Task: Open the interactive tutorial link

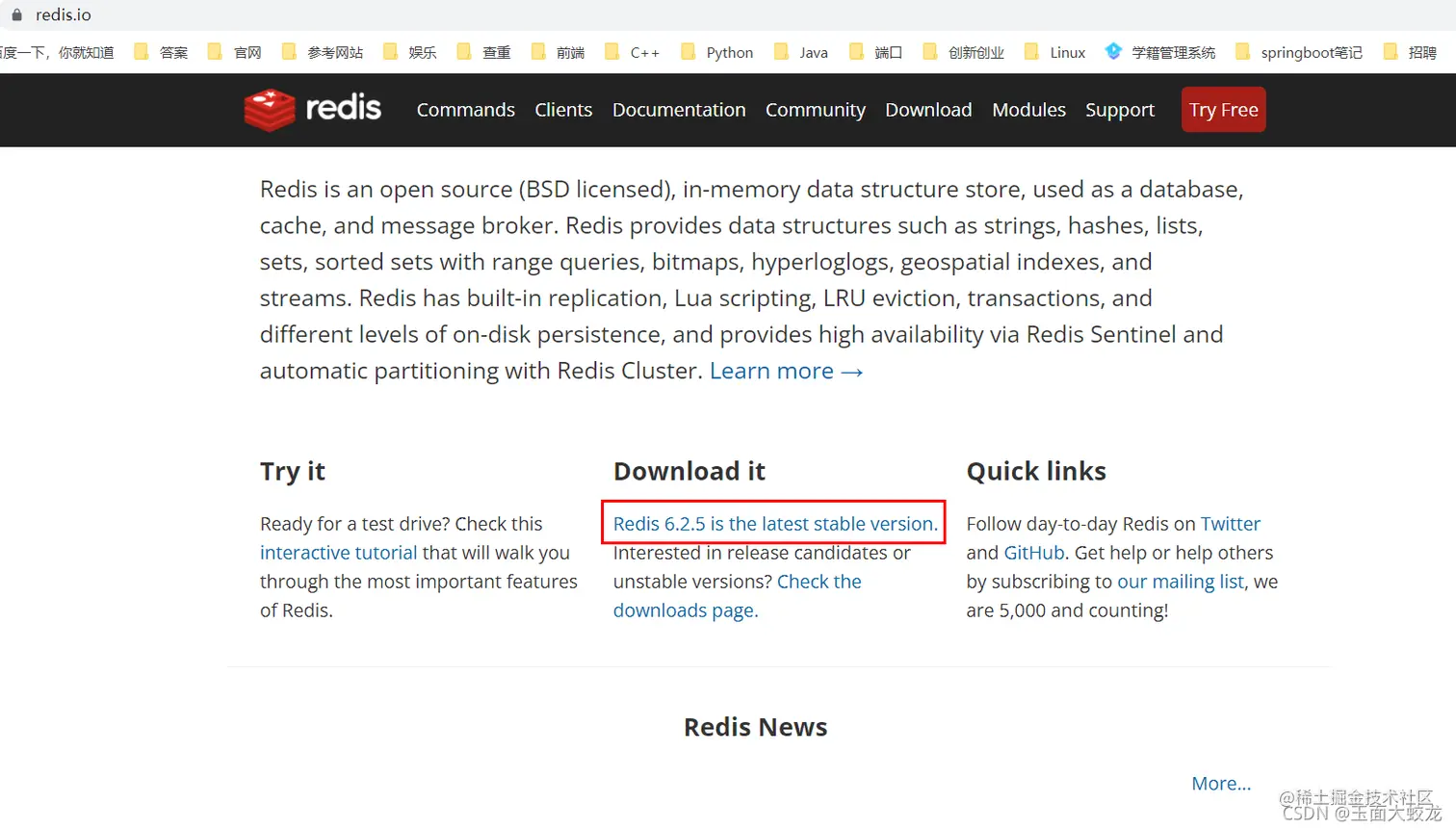Action: click(x=338, y=553)
